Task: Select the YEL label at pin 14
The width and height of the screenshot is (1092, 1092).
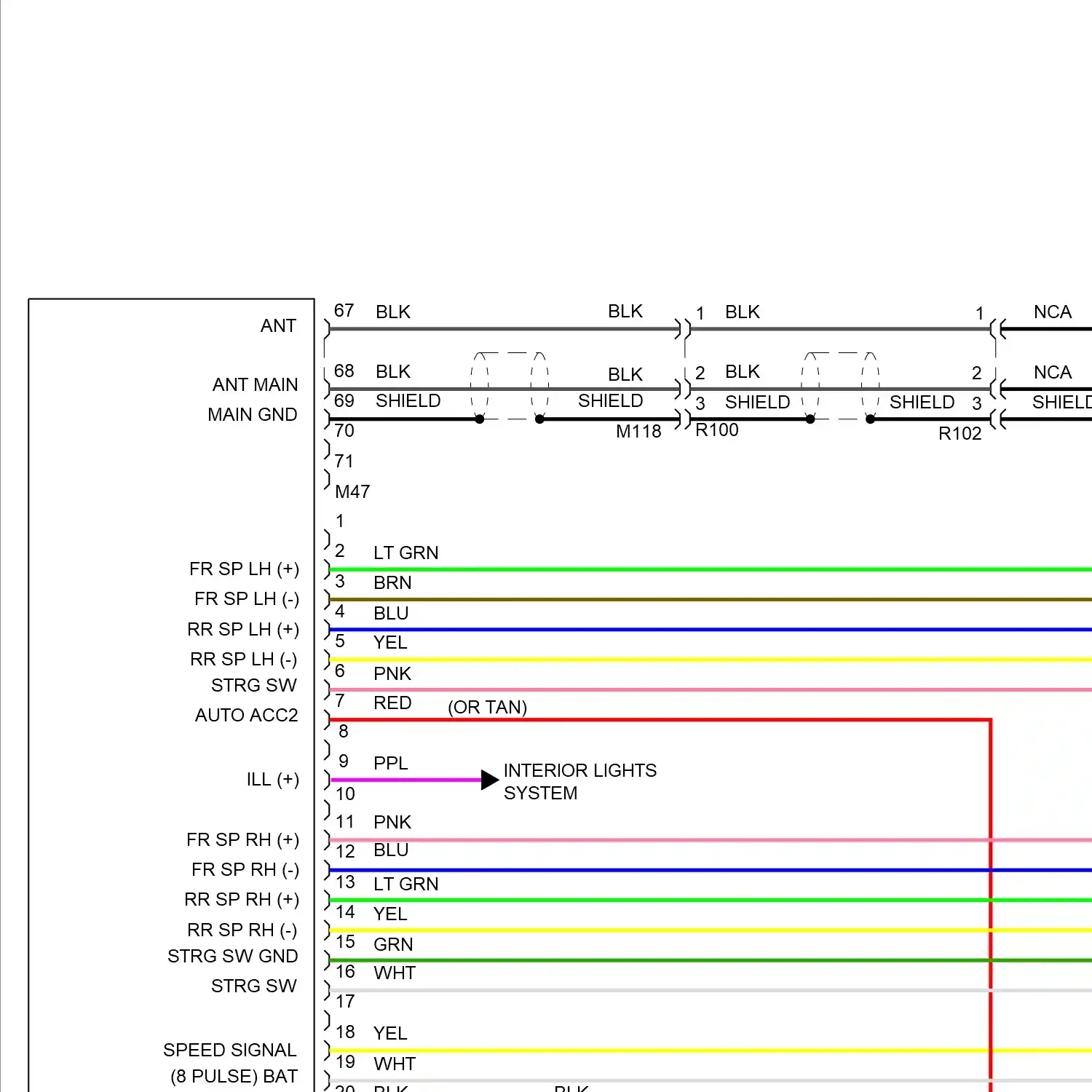Action: tap(390, 914)
